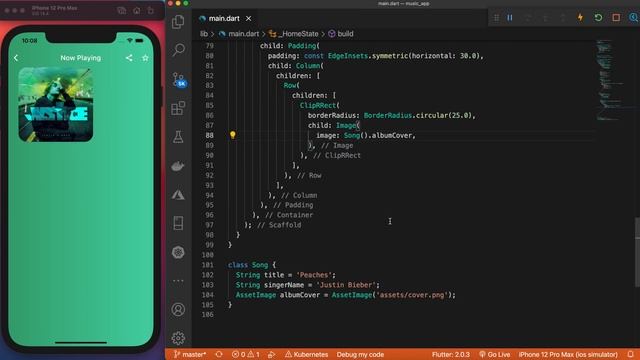This screenshot has width=640, height=360.
Task: Show additional views via the ellipsis icon
Action: [x=178, y=281]
